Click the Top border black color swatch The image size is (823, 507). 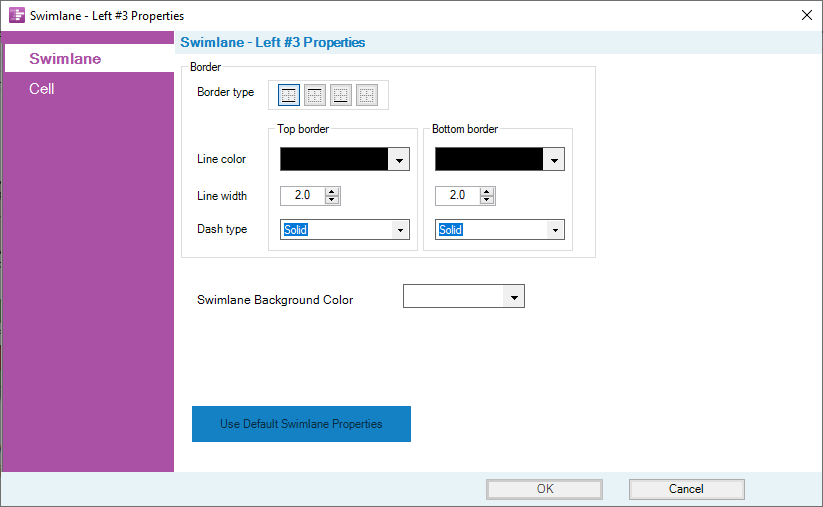coord(334,159)
